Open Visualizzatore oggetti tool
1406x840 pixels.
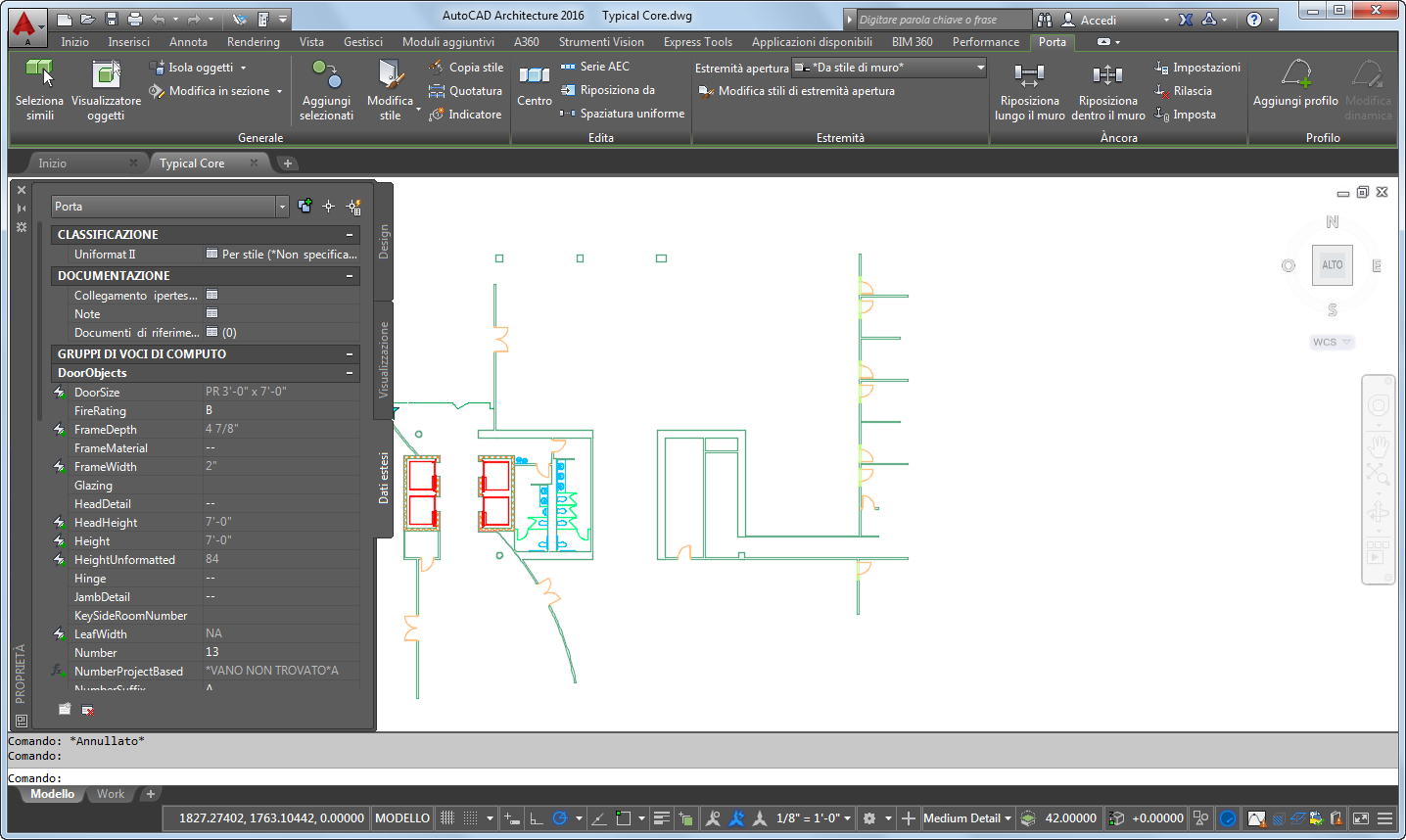(x=106, y=74)
